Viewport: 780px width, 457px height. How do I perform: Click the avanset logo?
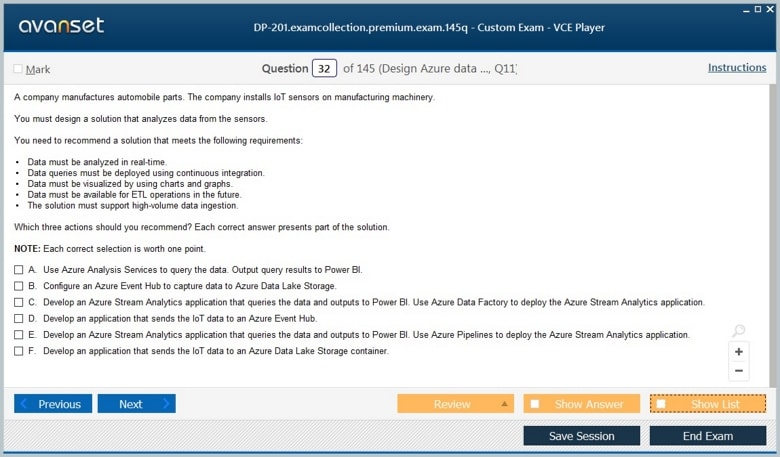(61, 25)
